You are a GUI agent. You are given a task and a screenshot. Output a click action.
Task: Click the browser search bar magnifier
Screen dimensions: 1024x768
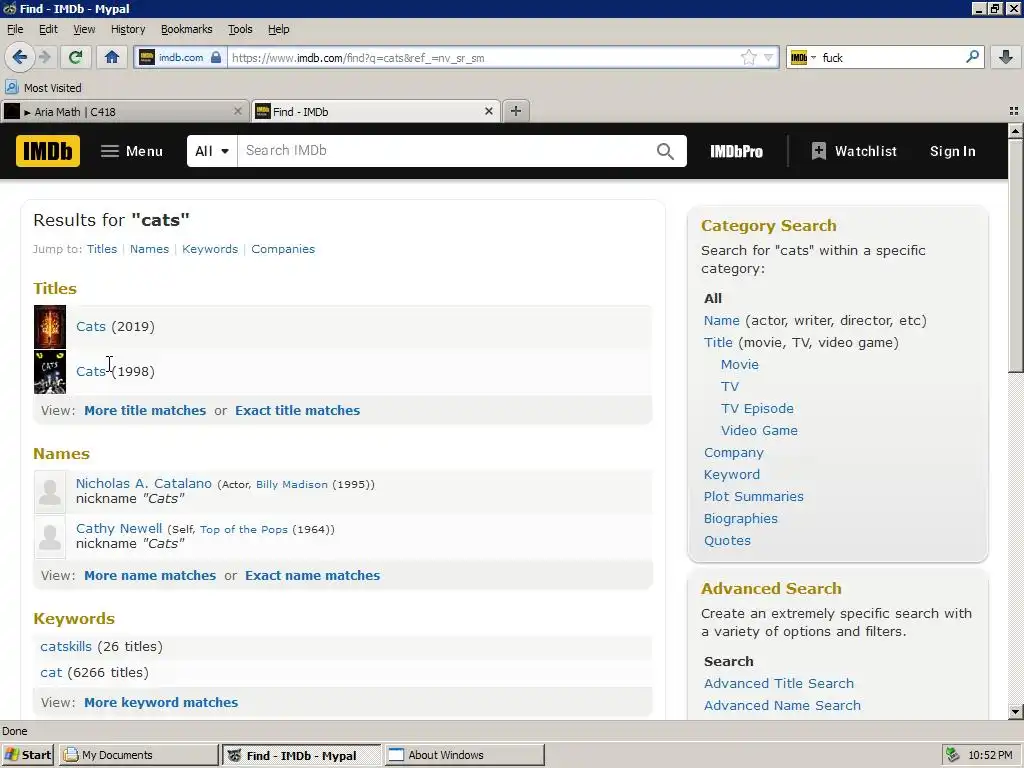coord(972,57)
